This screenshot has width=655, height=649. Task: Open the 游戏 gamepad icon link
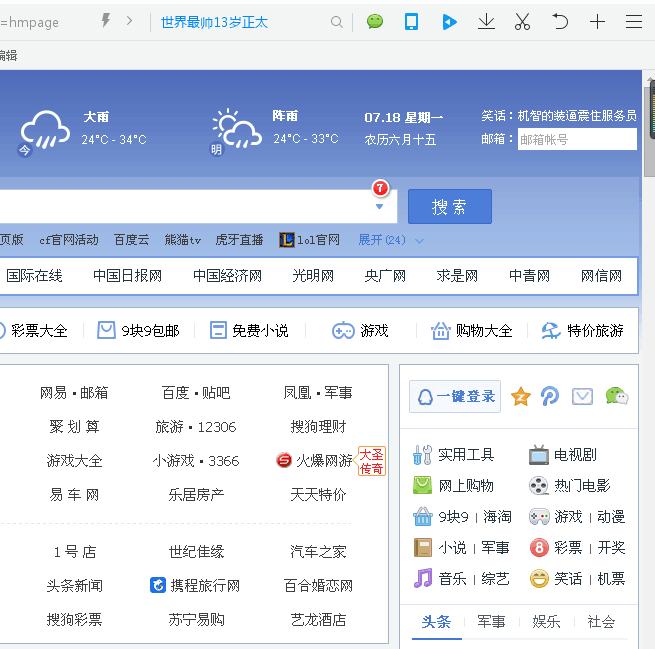point(360,330)
